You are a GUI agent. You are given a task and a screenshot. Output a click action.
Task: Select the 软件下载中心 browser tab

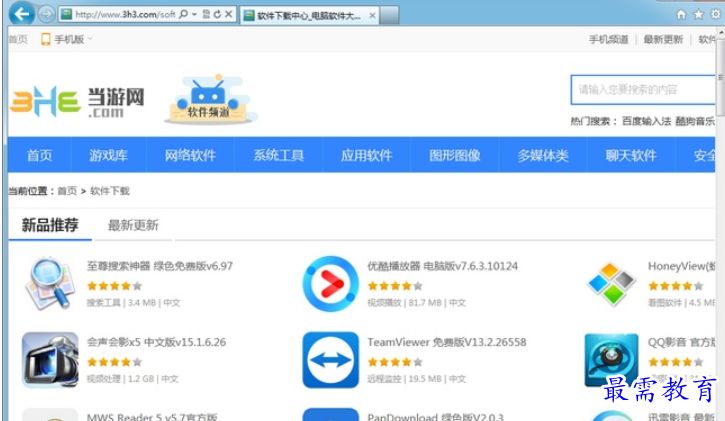tap(307, 16)
